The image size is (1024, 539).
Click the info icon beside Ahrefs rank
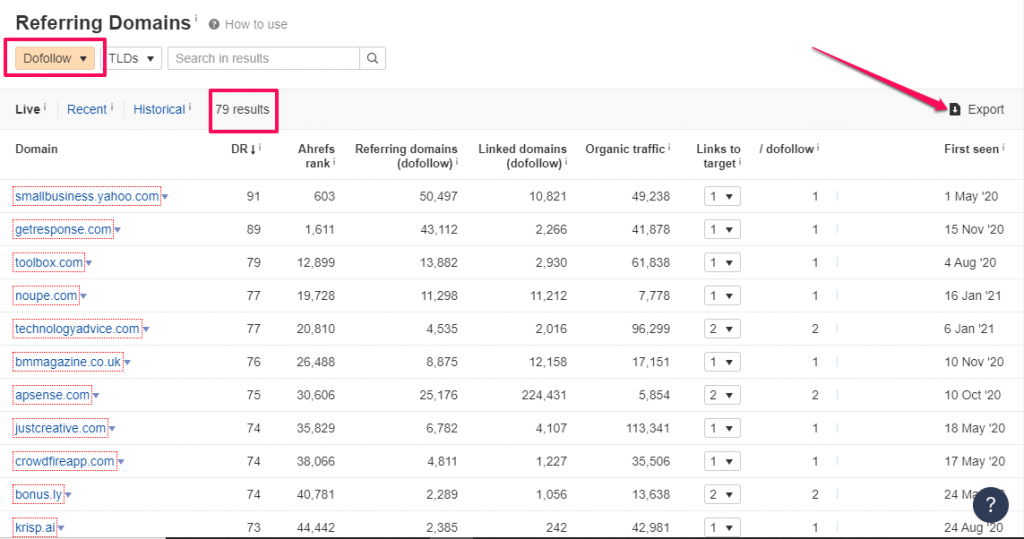click(x=333, y=162)
